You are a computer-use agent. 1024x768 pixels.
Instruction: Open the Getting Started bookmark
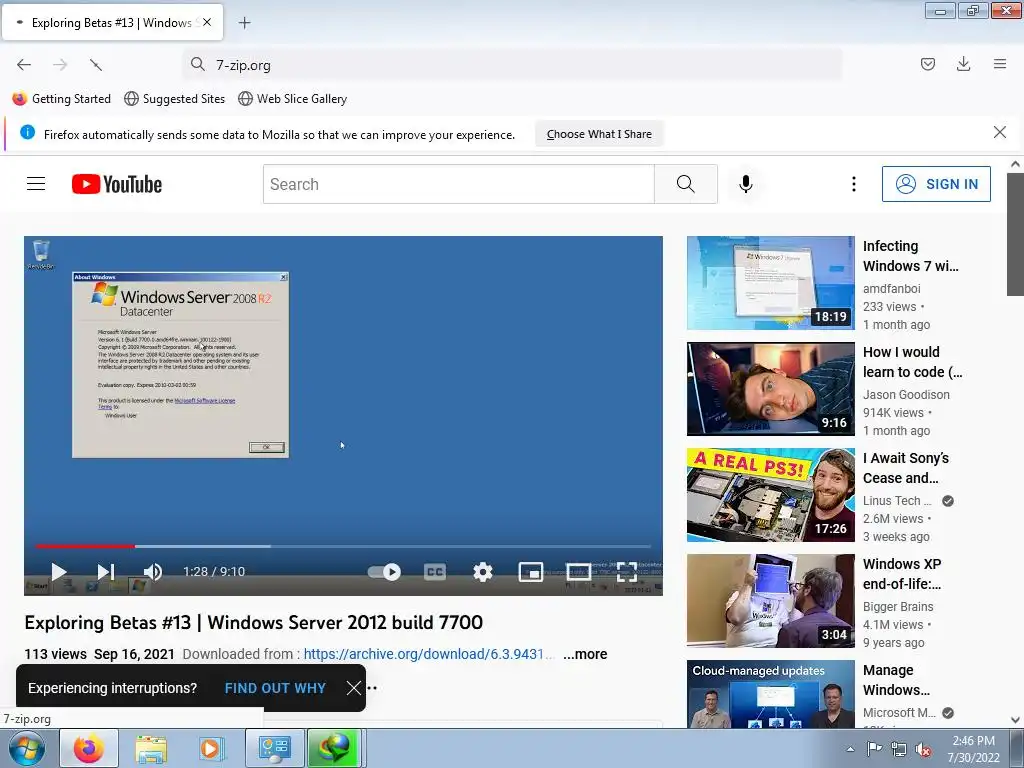[x=62, y=99]
